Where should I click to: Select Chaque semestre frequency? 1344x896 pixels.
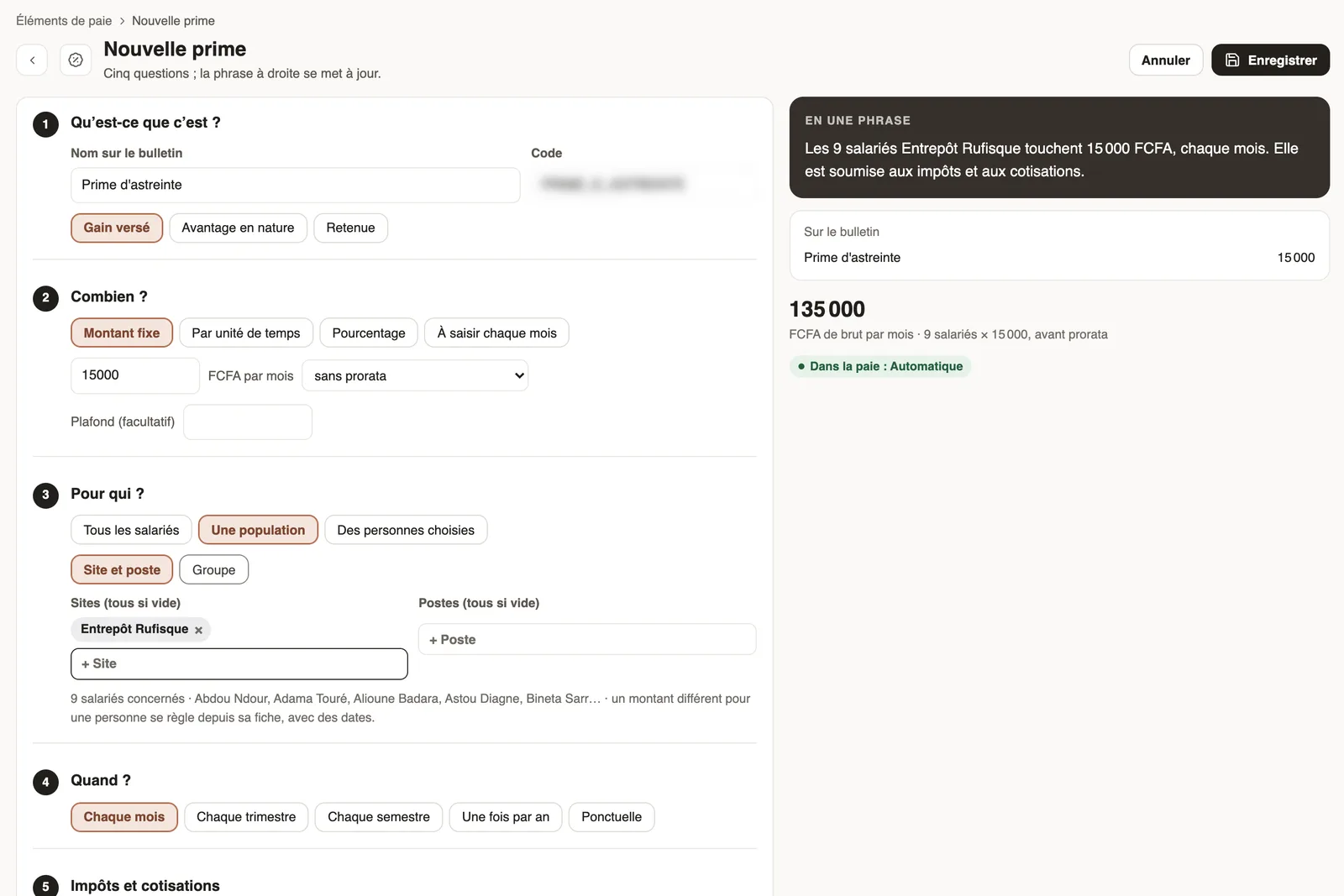379,817
